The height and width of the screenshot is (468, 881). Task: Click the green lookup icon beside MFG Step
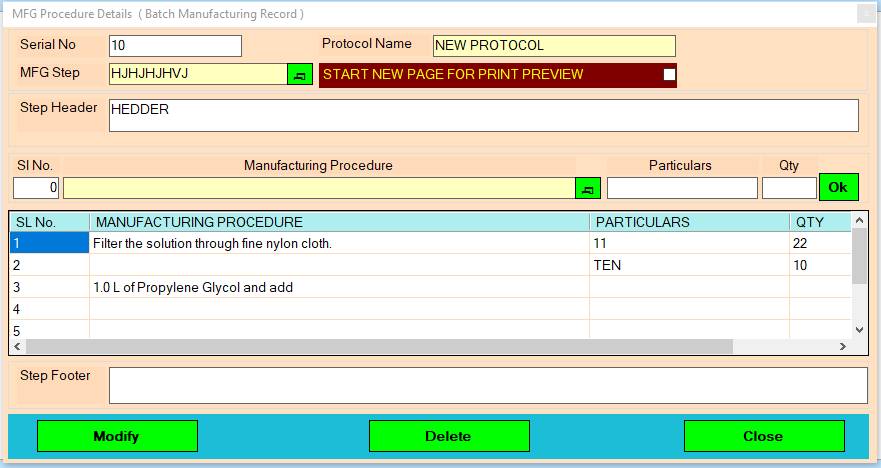299,75
